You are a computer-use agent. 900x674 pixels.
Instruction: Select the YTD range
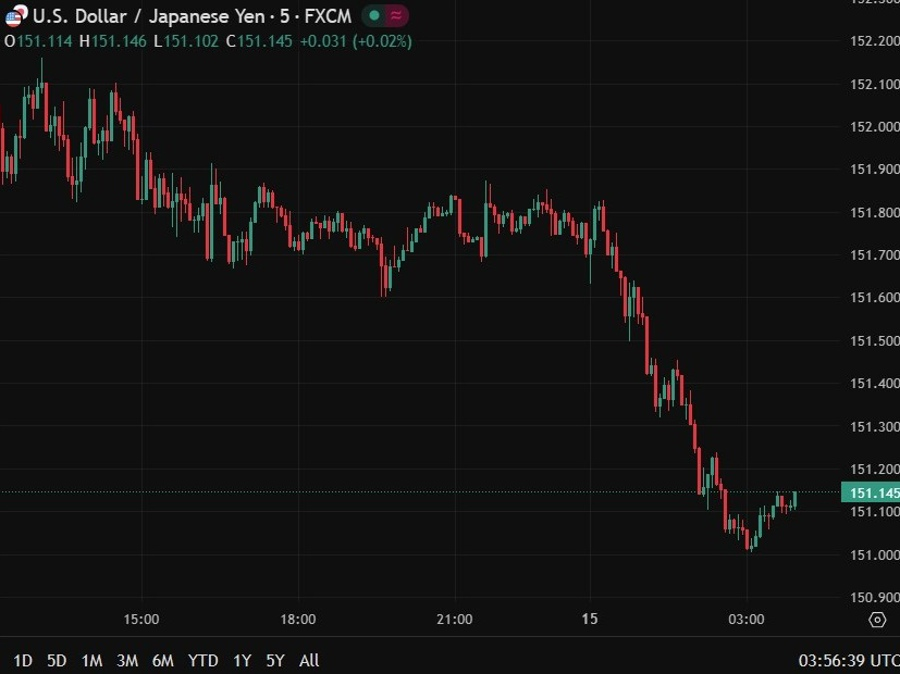pos(203,660)
